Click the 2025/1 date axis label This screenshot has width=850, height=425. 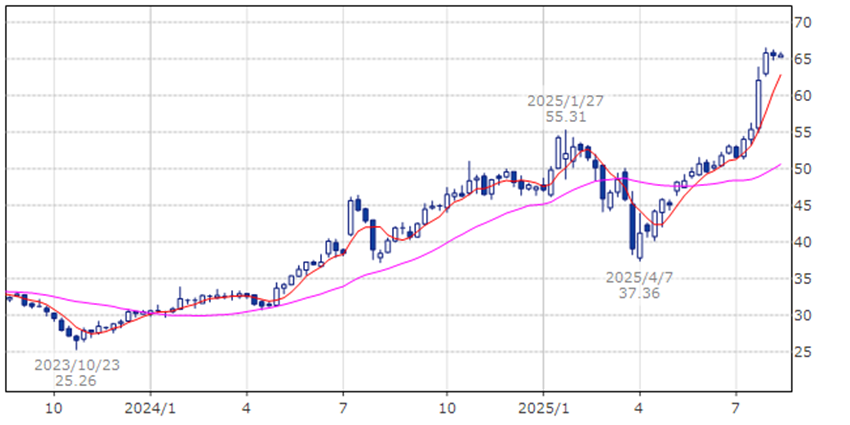pos(543,407)
